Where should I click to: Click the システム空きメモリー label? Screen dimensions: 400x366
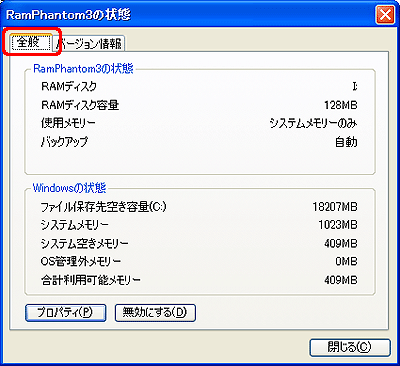pos(84,244)
